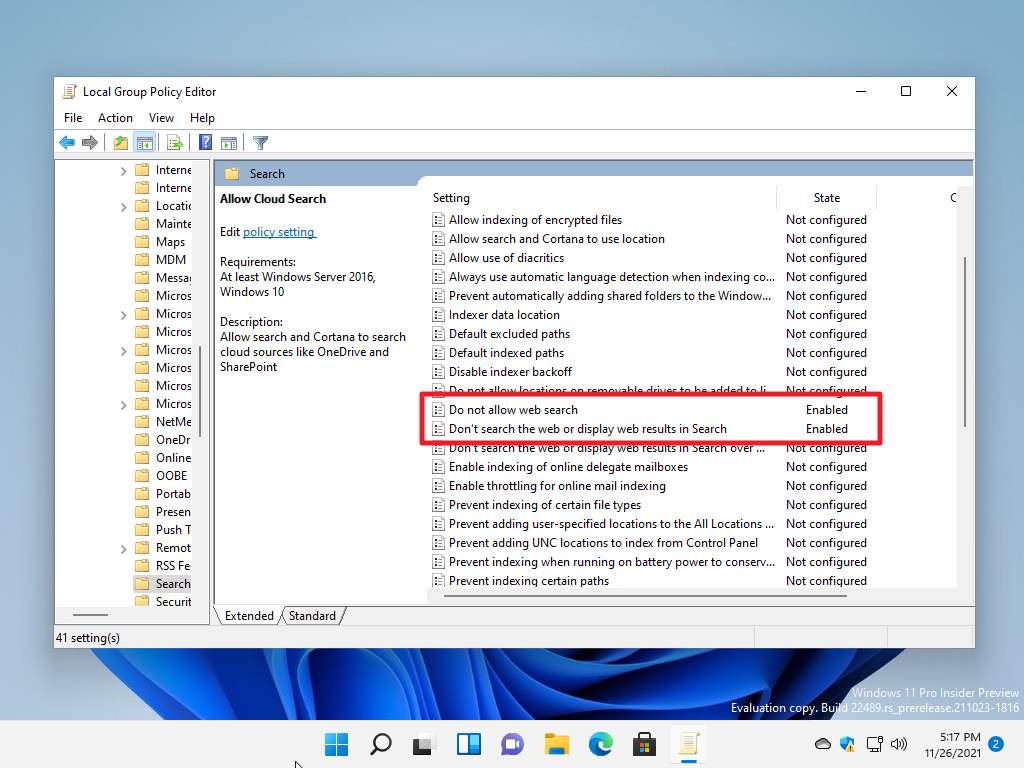Click the Setting column header
The height and width of the screenshot is (768, 1024).
(451, 198)
